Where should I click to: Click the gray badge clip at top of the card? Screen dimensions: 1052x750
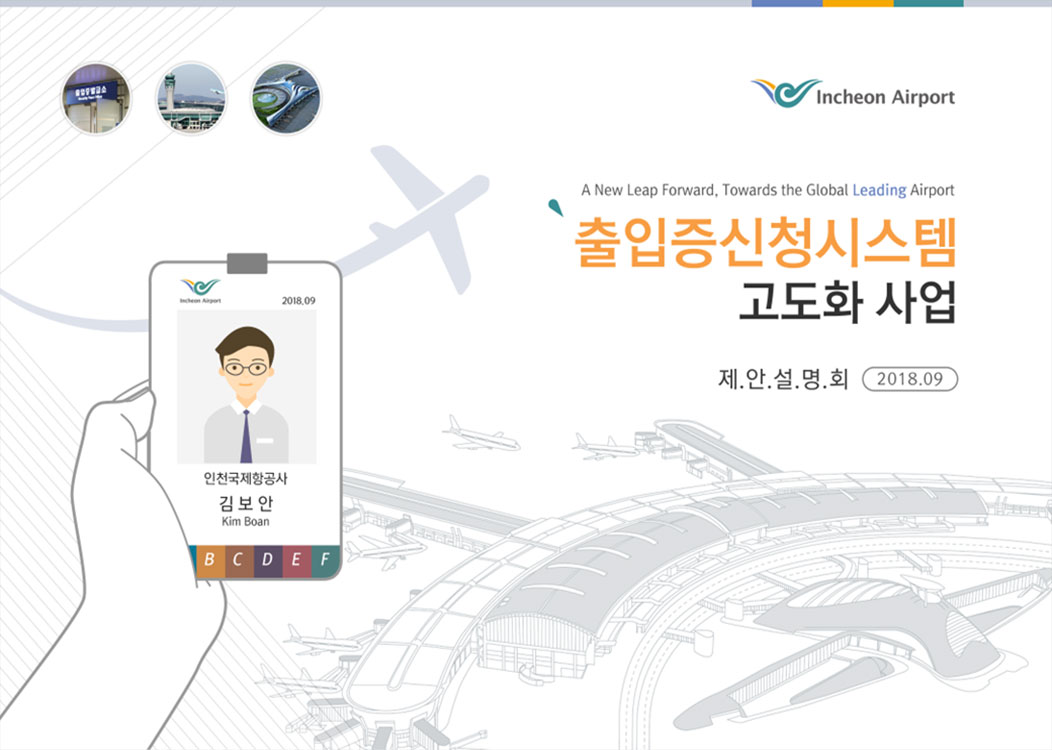click(x=247, y=263)
